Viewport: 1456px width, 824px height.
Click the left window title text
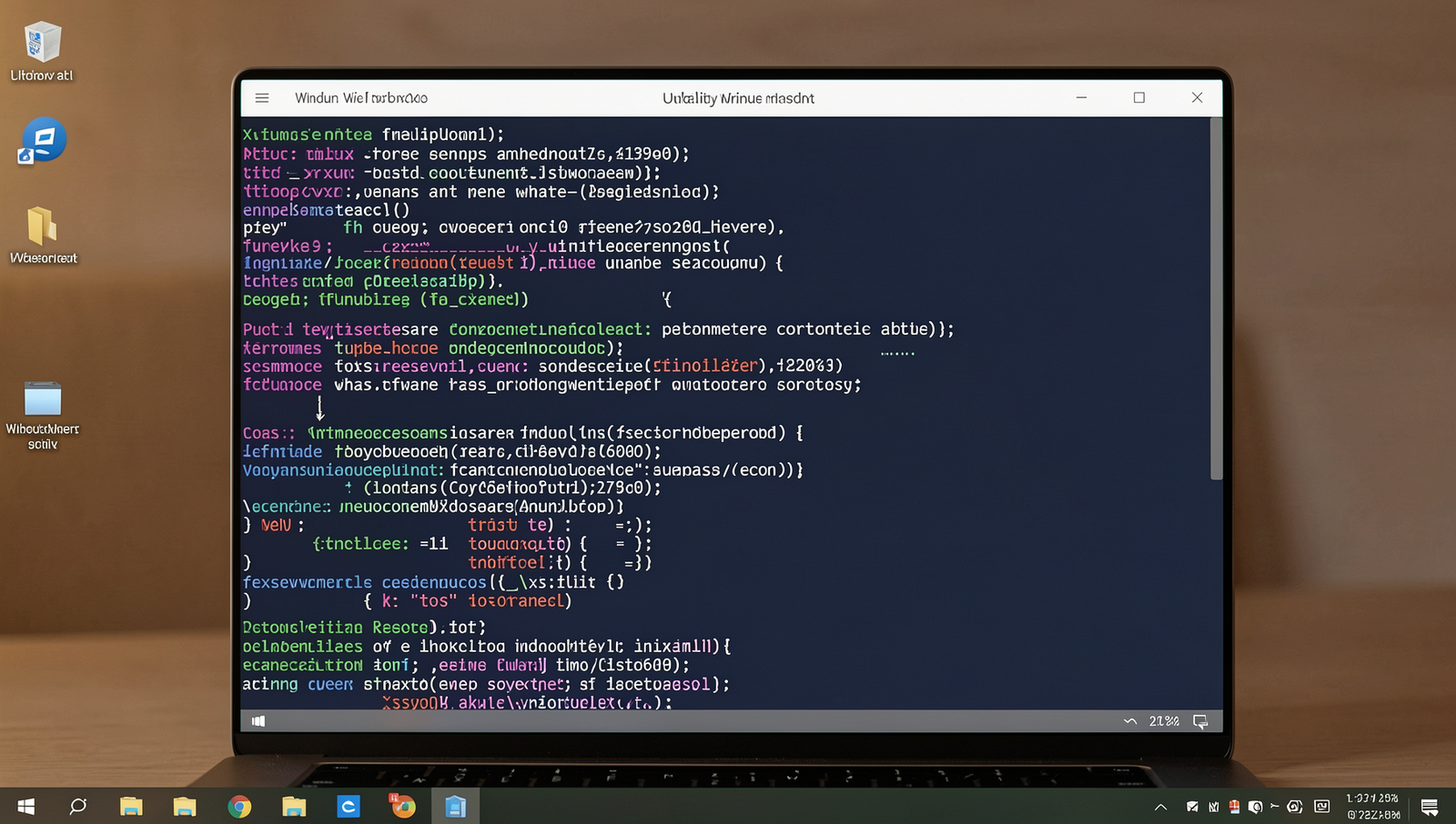pyautogui.click(x=361, y=98)
